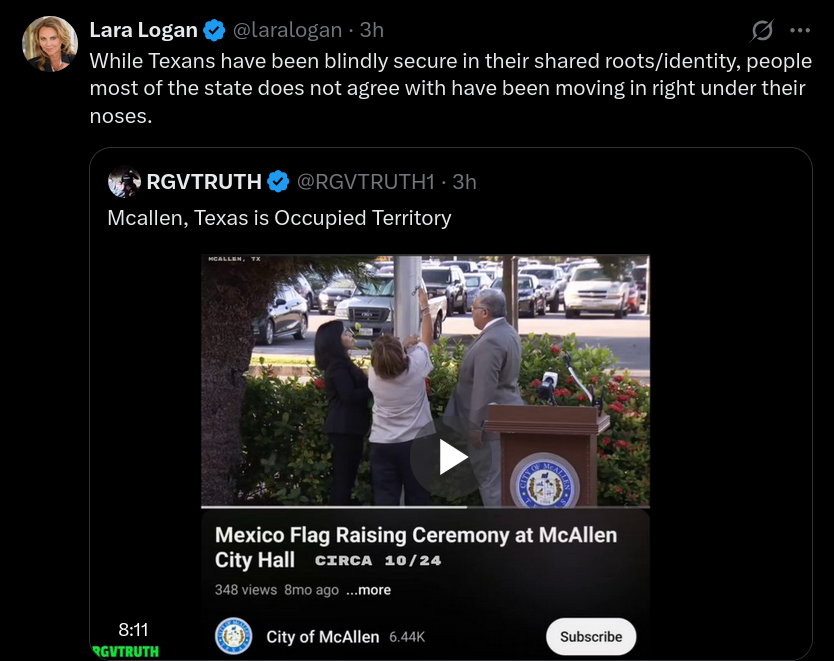Screen dimensions: 834x661
Task: Click the 3h timestamp on Lara Logan's post
Action: (372, 30)
